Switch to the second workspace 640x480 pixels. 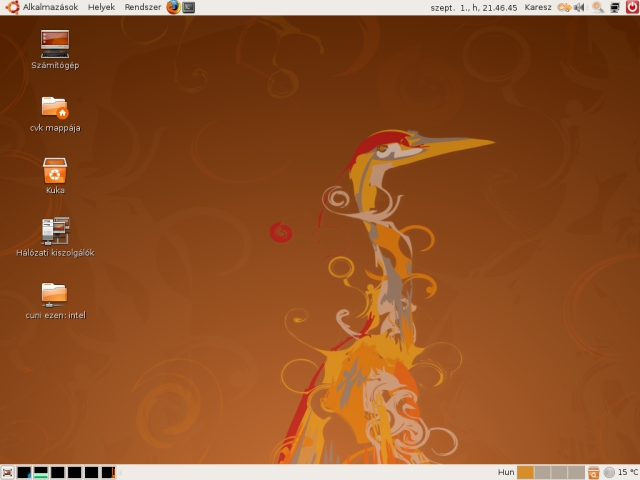(542, 473)
